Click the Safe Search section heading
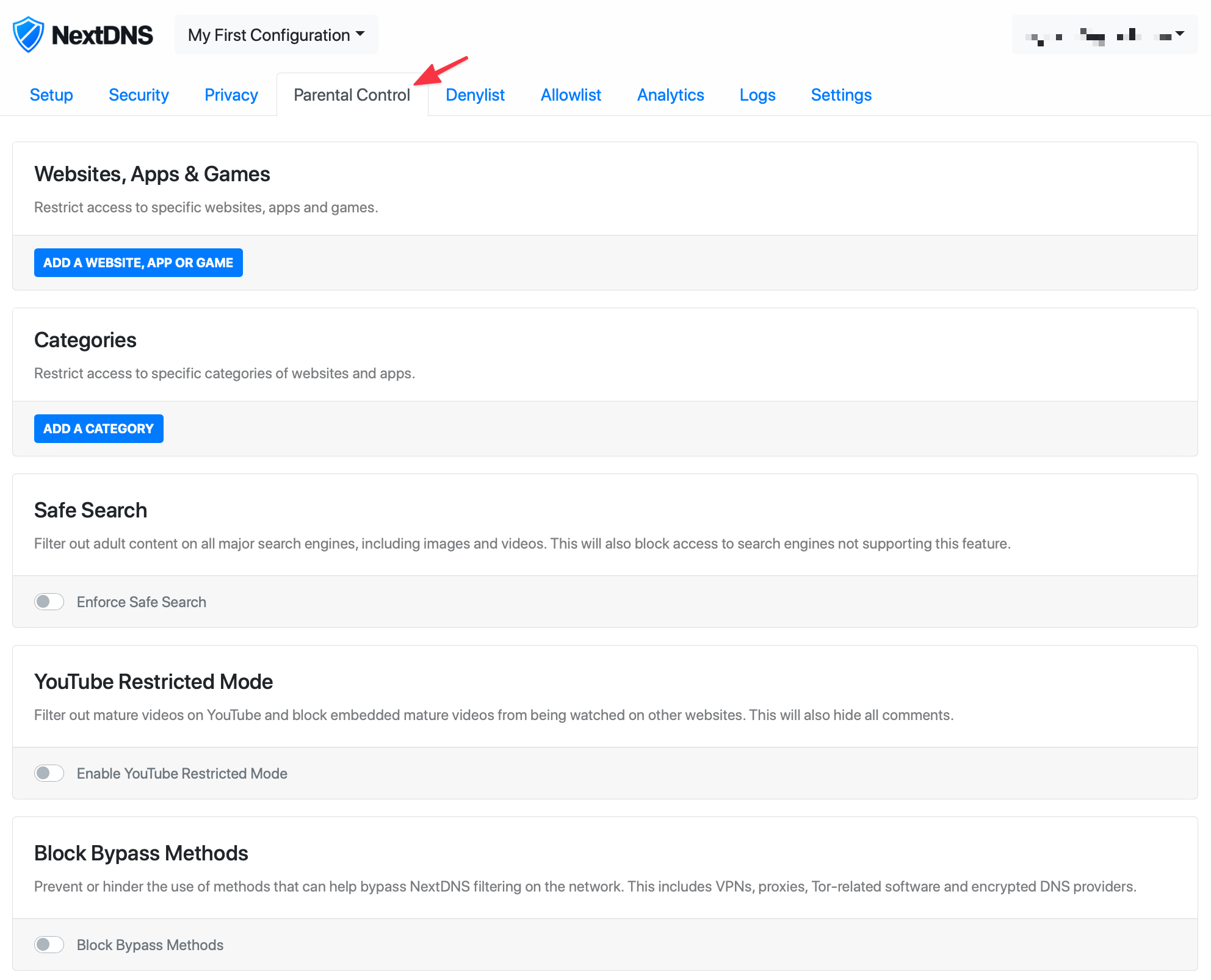The width and height of the screenshot is (1211, 980). pyautogui.click(x=90, y=510)
